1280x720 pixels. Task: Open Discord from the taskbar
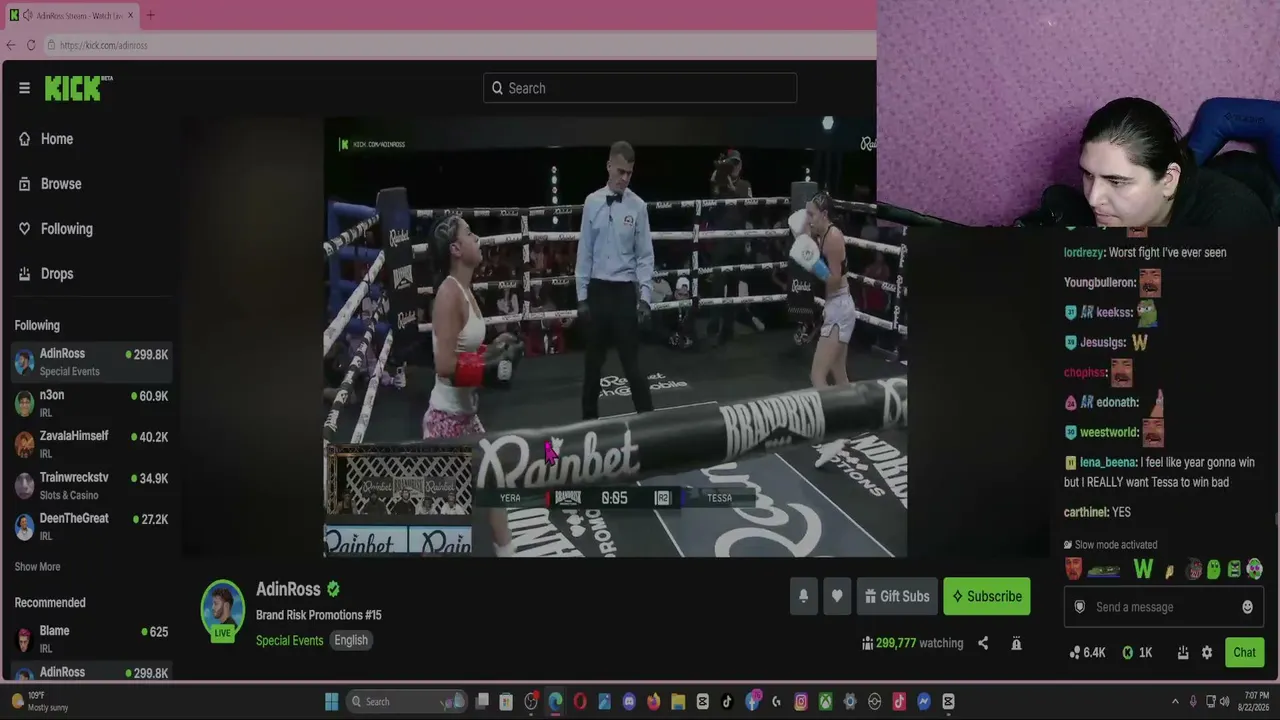point(629,701)
